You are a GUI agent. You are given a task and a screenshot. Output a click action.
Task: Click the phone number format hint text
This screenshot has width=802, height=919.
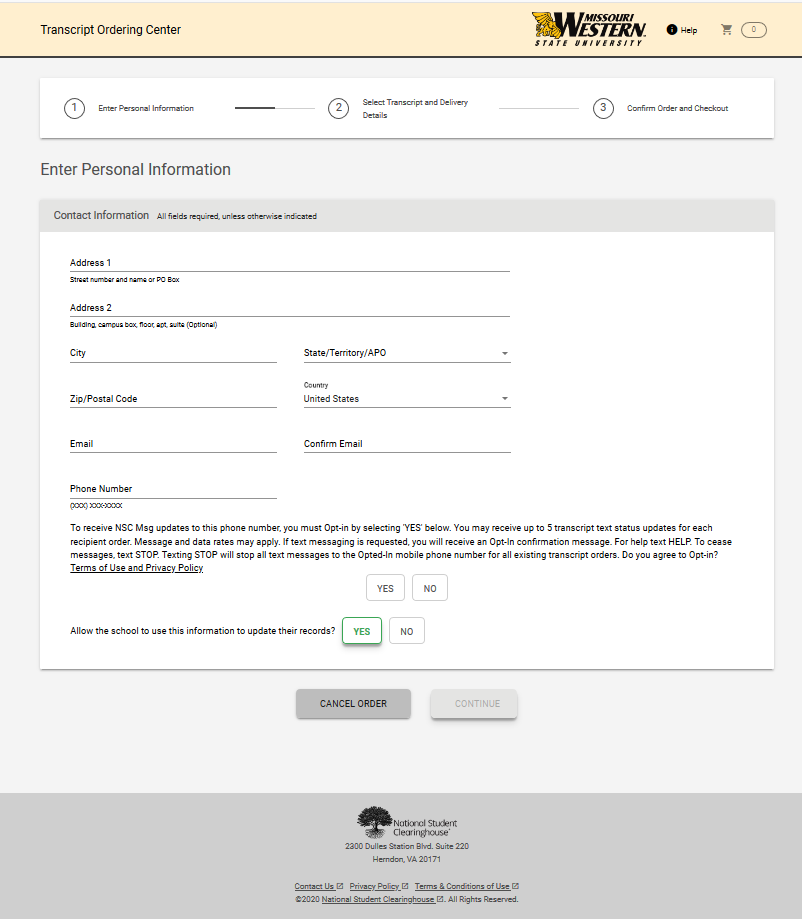[96, 505]
